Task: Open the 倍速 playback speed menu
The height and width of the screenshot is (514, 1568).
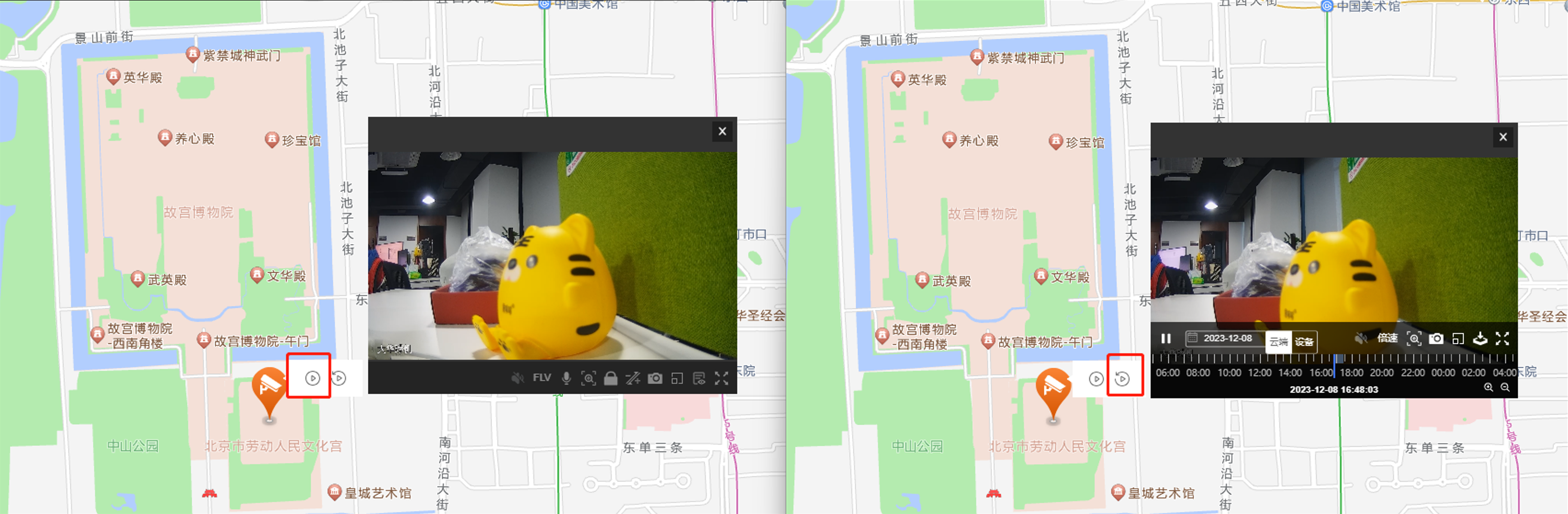Action: point(1387,339)
